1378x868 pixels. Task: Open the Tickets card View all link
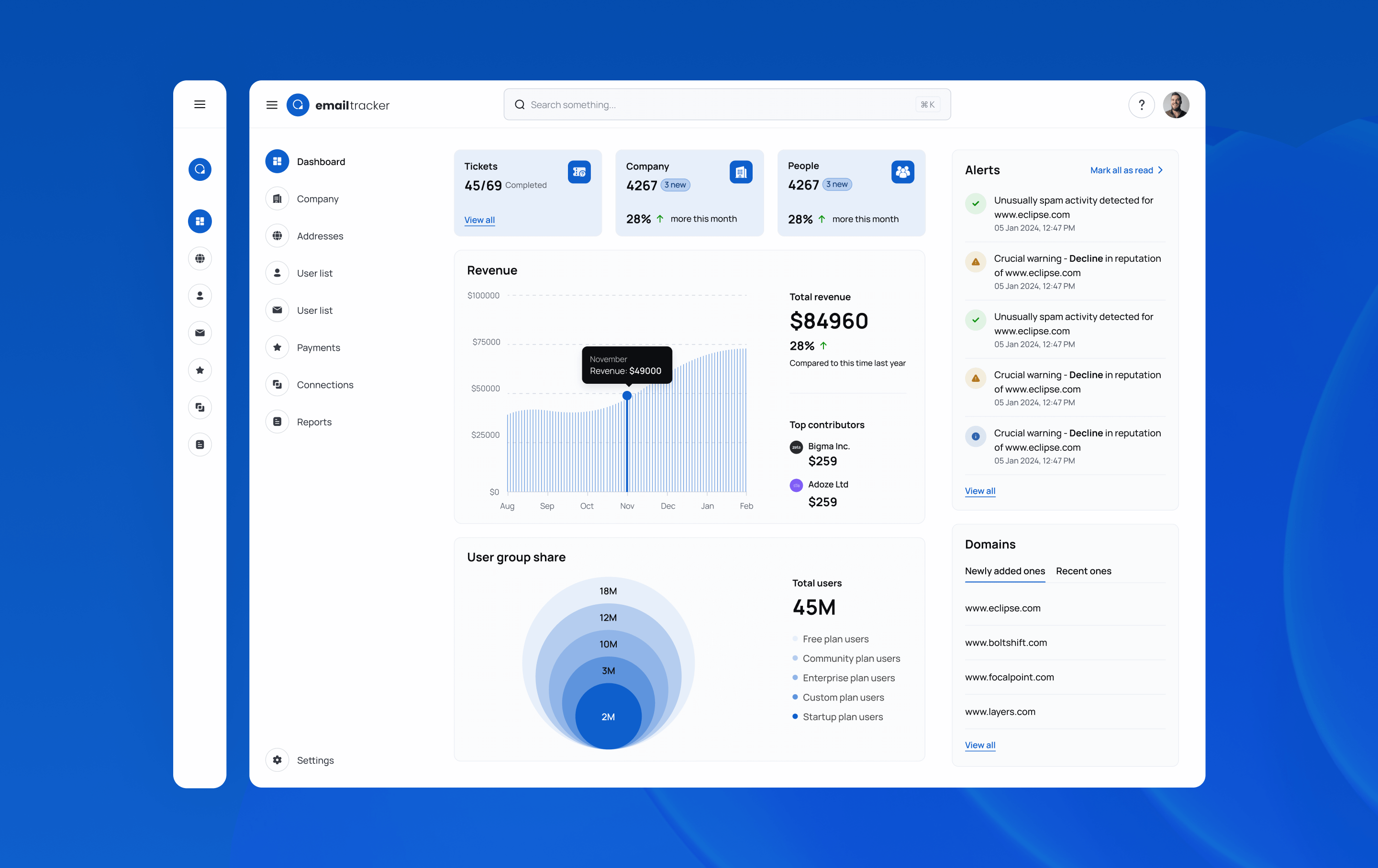[479, 220]
